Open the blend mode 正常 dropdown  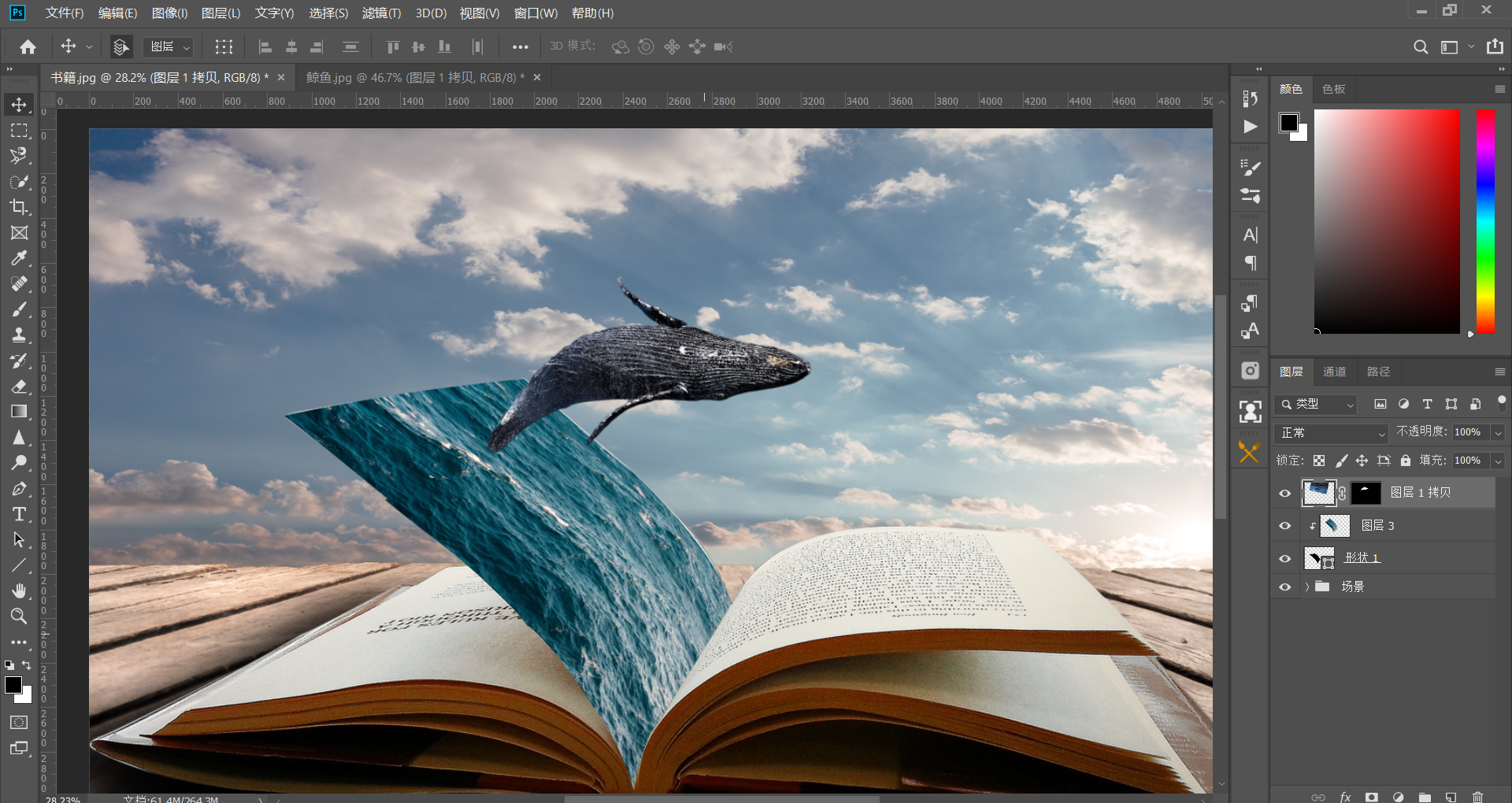(1331, 433)
